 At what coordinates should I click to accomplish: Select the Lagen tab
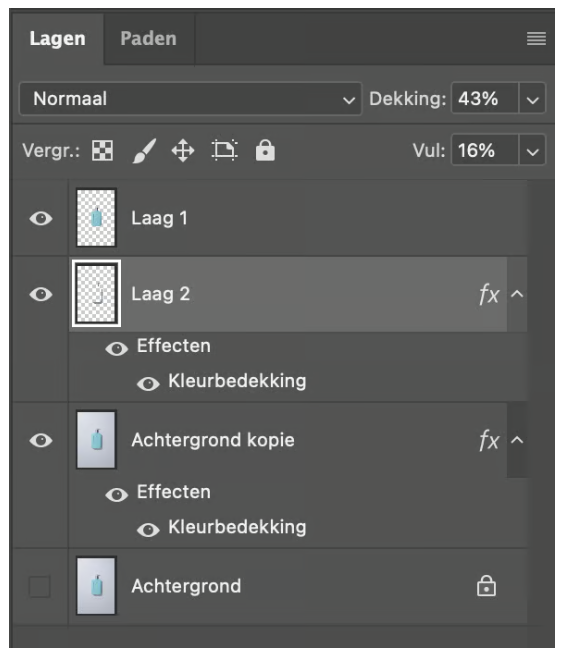57,39
